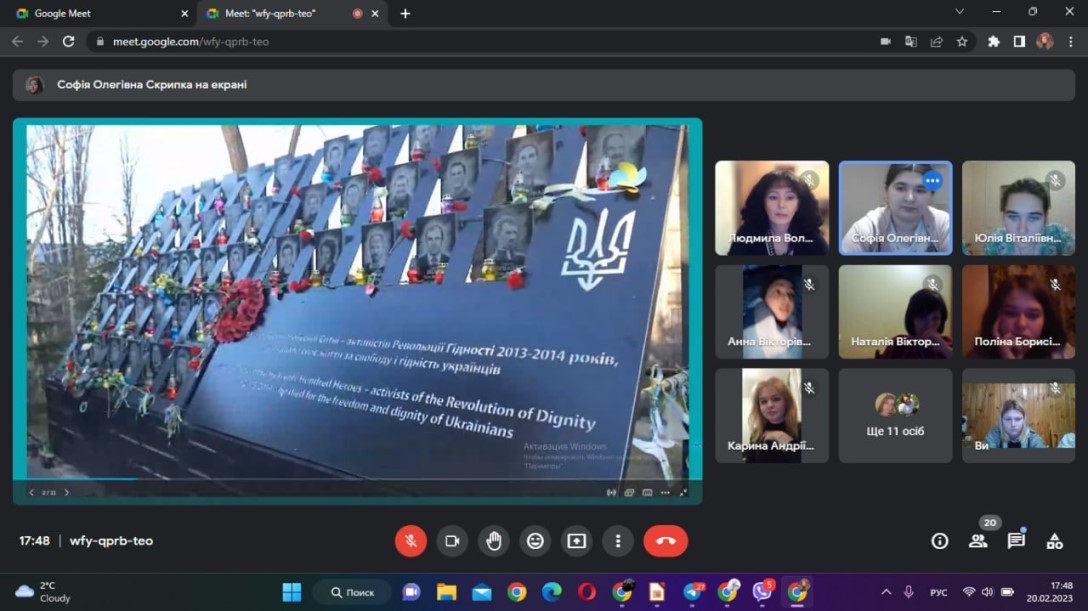Open the Activities icon in Meet

point(1055,541)
